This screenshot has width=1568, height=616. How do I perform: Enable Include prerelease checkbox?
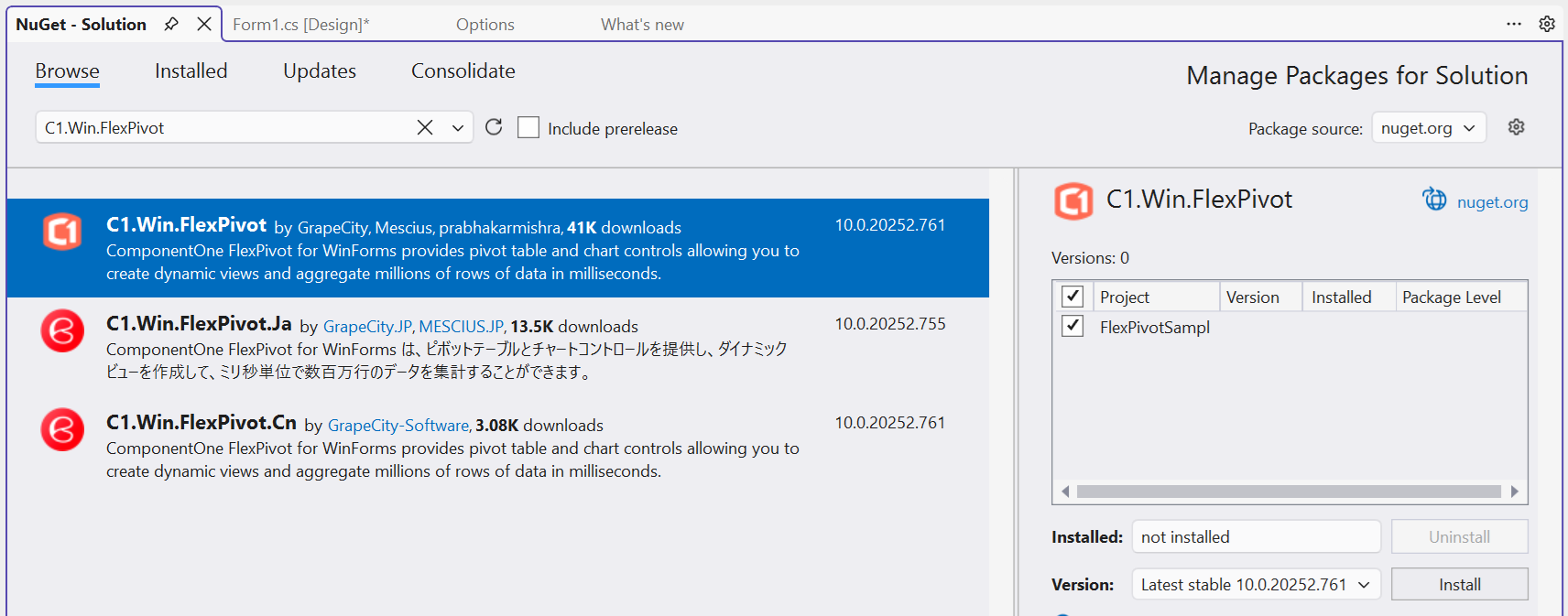528,127
